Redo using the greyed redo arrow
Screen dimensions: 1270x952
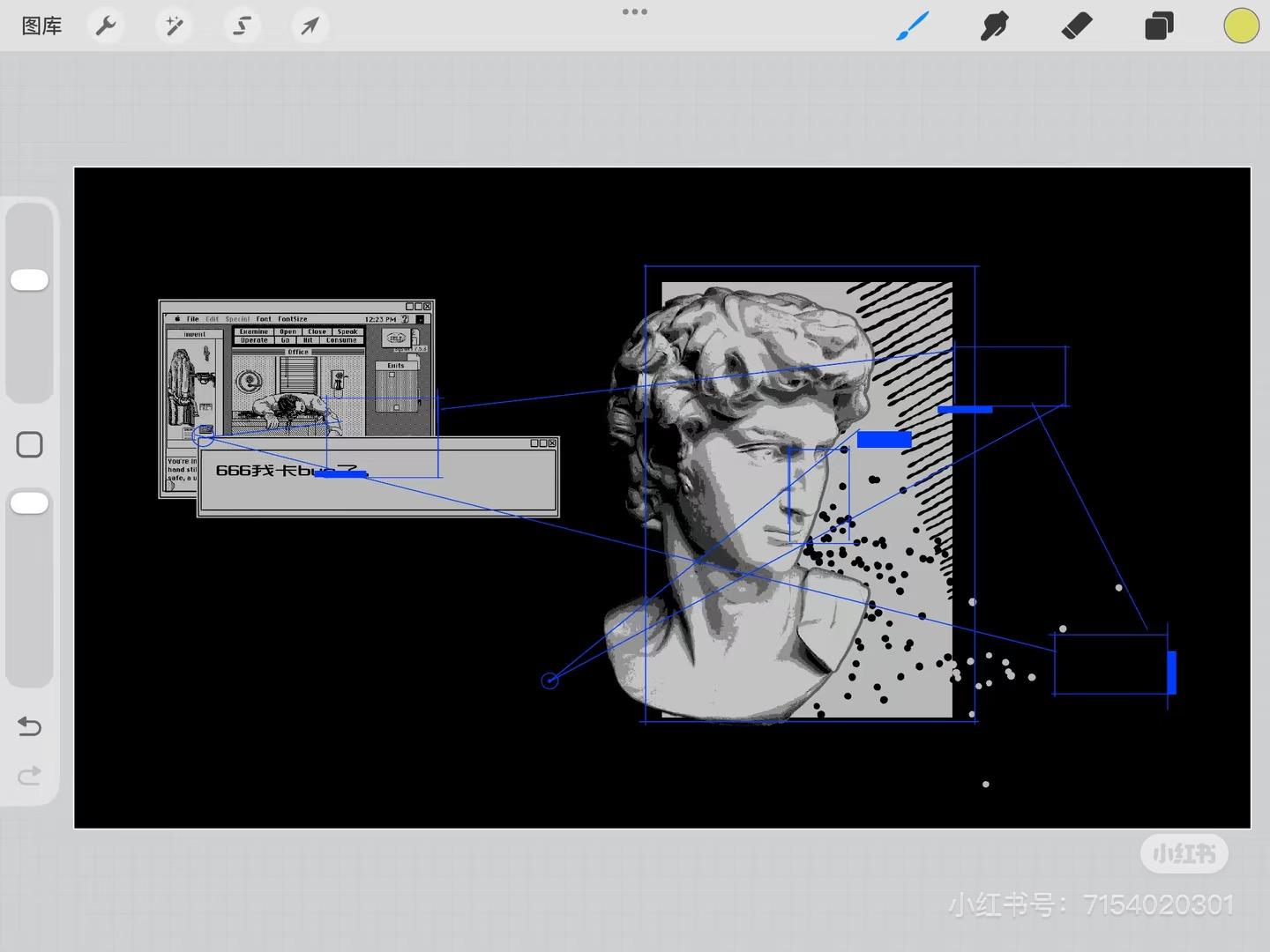(x=29, y=776)
